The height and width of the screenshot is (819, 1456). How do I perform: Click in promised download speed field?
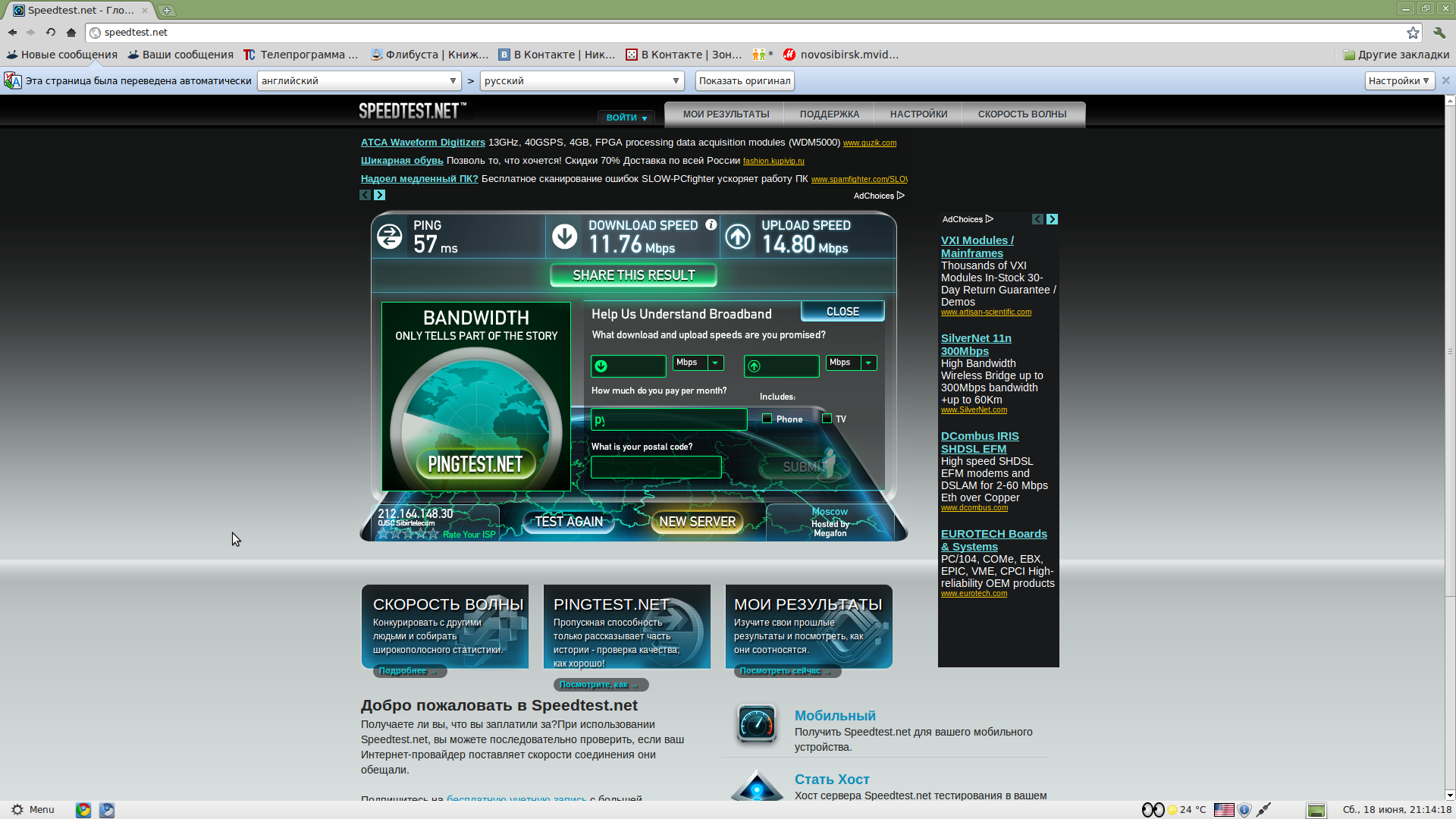tap(629, 366)
